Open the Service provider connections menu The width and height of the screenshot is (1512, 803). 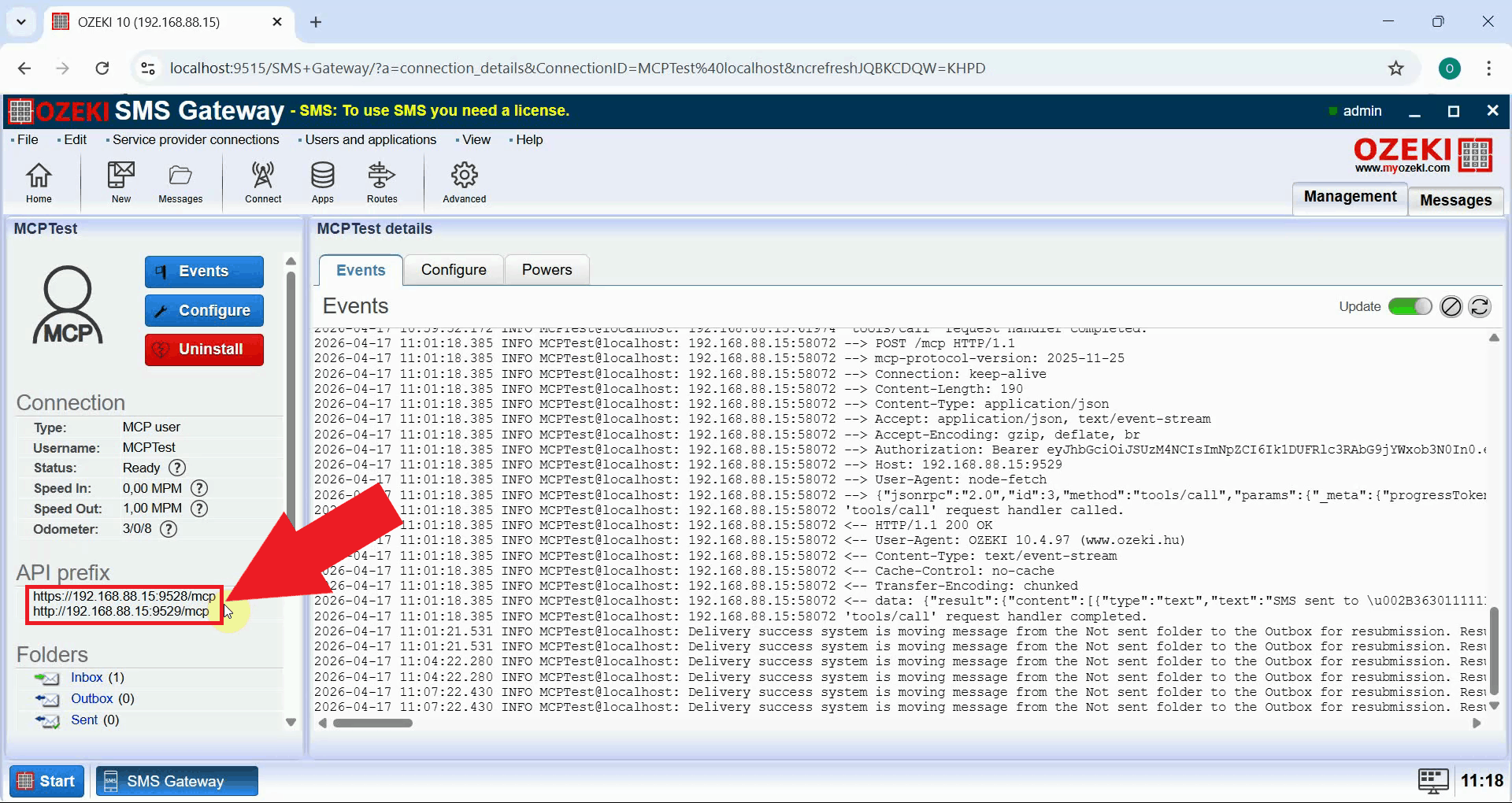point(195,139)
